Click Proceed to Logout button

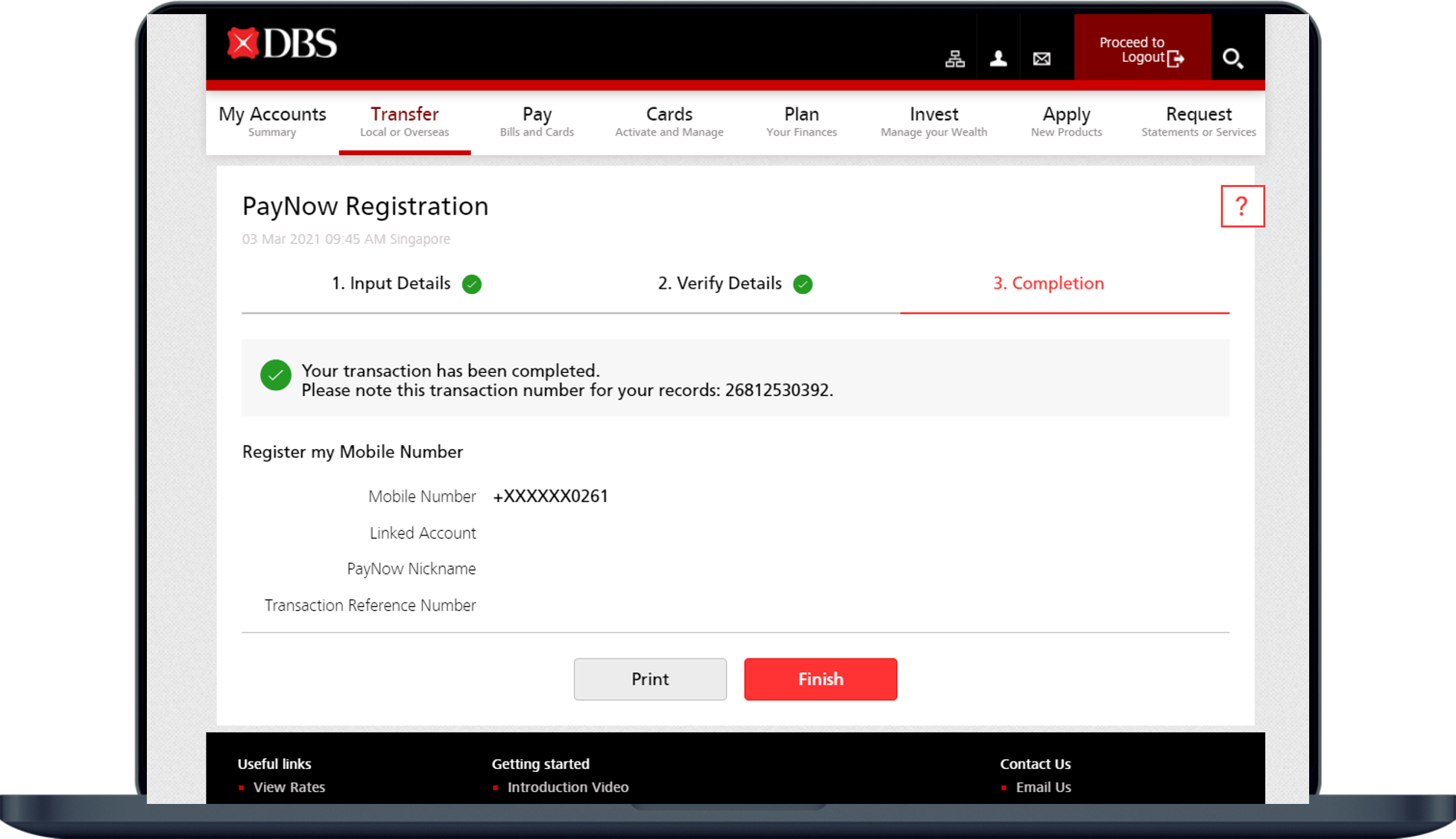[1141, 50]
